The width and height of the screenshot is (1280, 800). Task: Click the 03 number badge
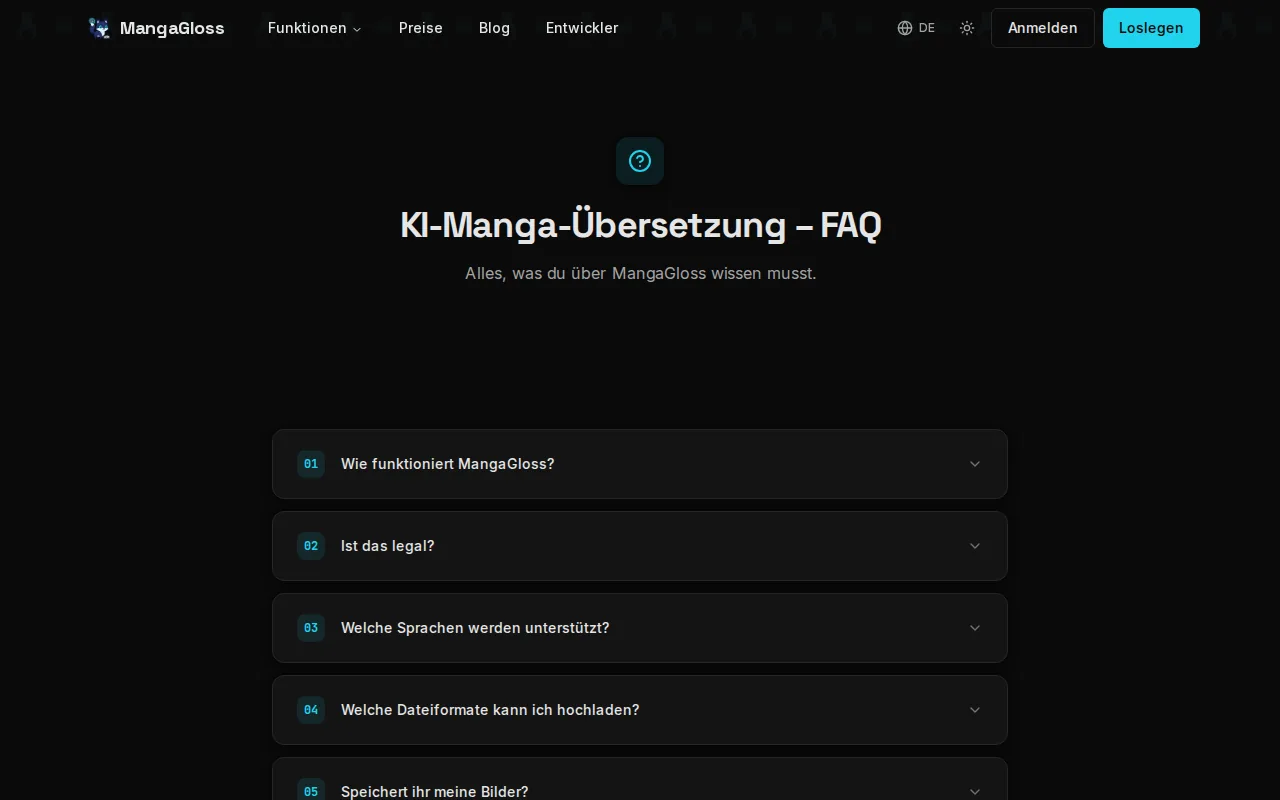(x=311, y=628)
